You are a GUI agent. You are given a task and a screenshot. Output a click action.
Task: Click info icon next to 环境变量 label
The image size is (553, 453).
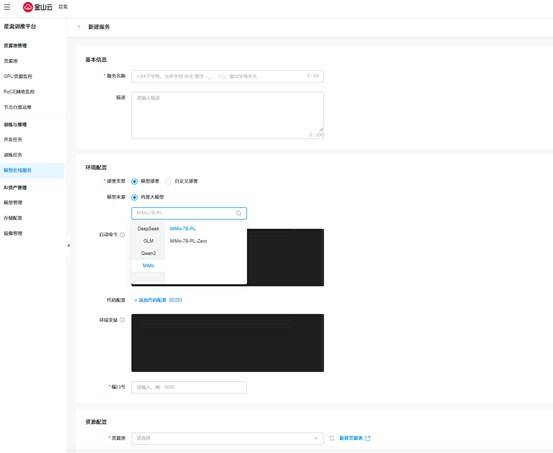(x=122, y=320)
